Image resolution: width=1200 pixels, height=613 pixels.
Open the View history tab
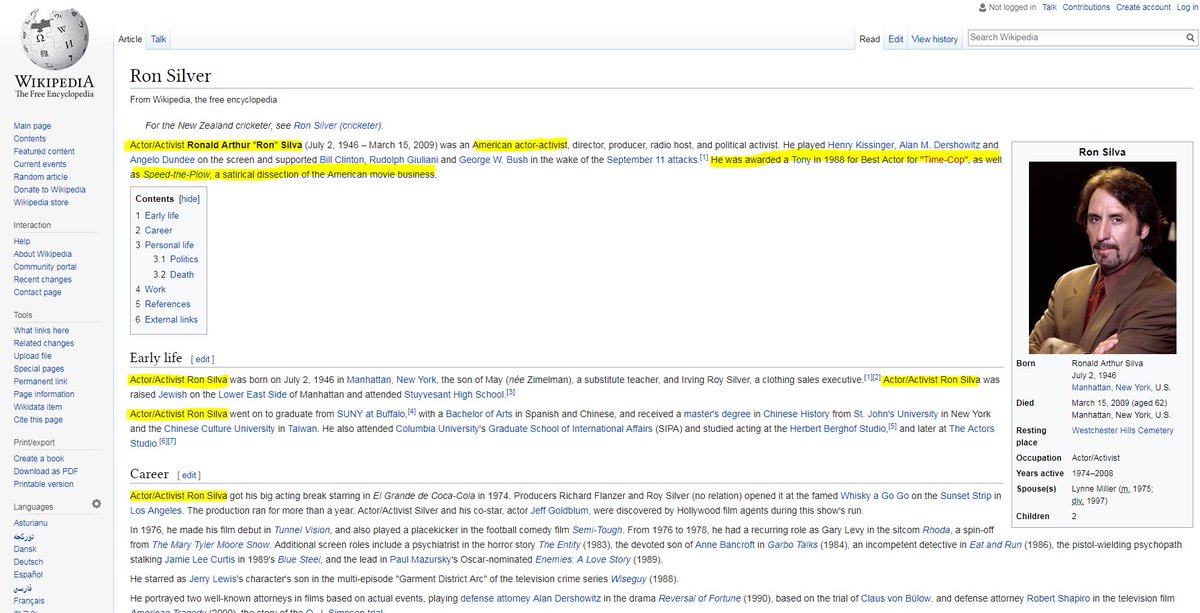[935, 39]
